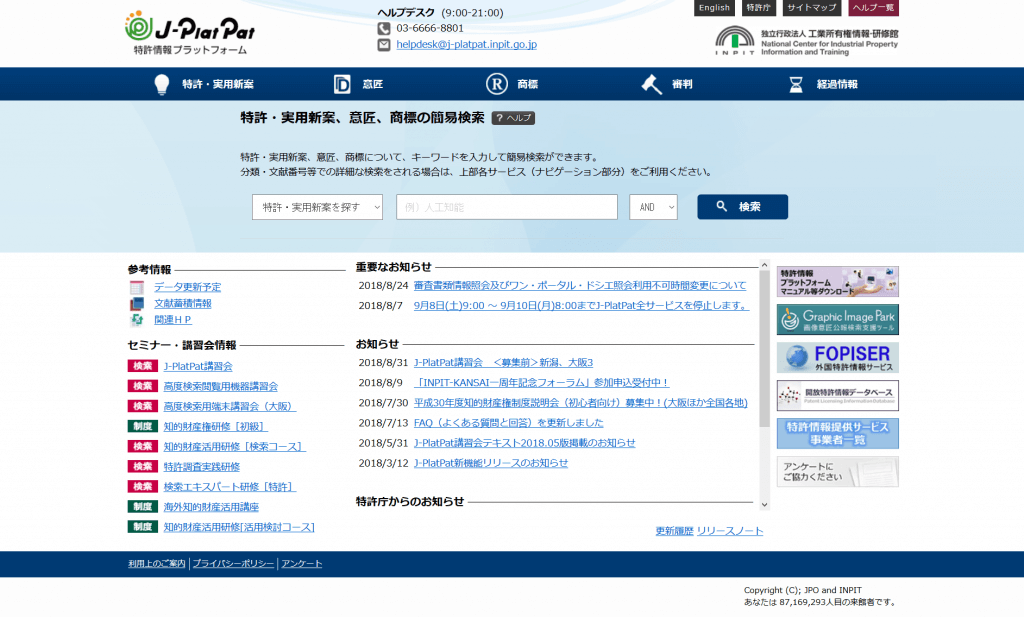Open the FOPISER foreign patent banner
Image resolution: width=1024 pixels, height=617 pixels.
pos(837,357)
